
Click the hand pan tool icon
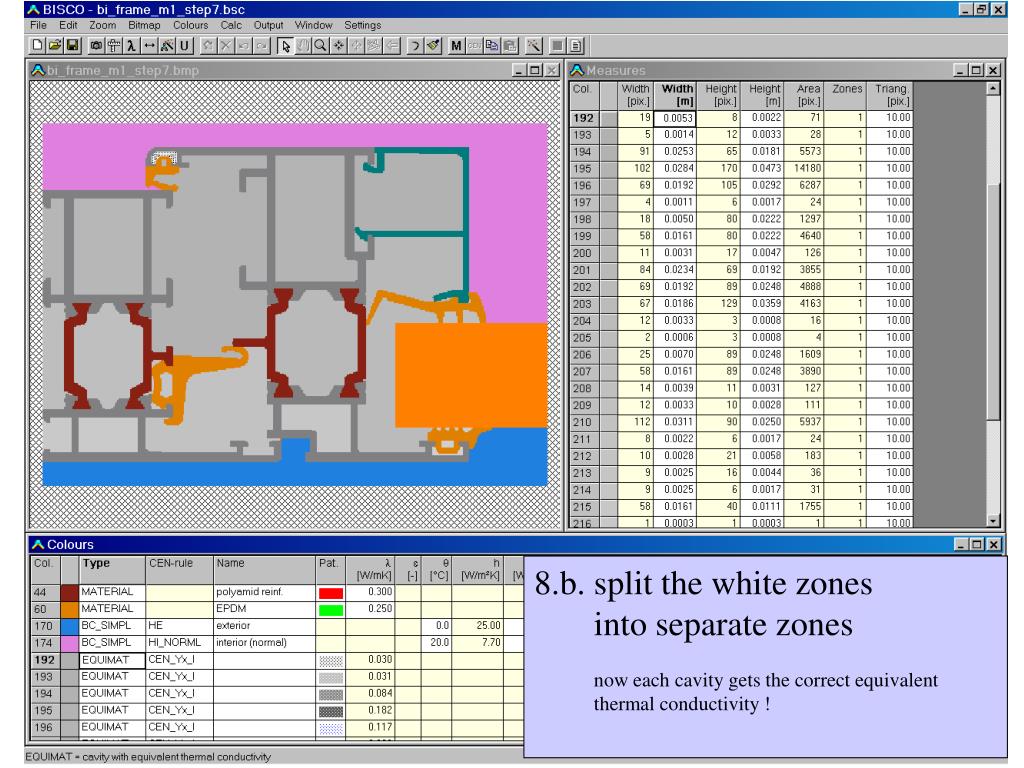point(303,45)
